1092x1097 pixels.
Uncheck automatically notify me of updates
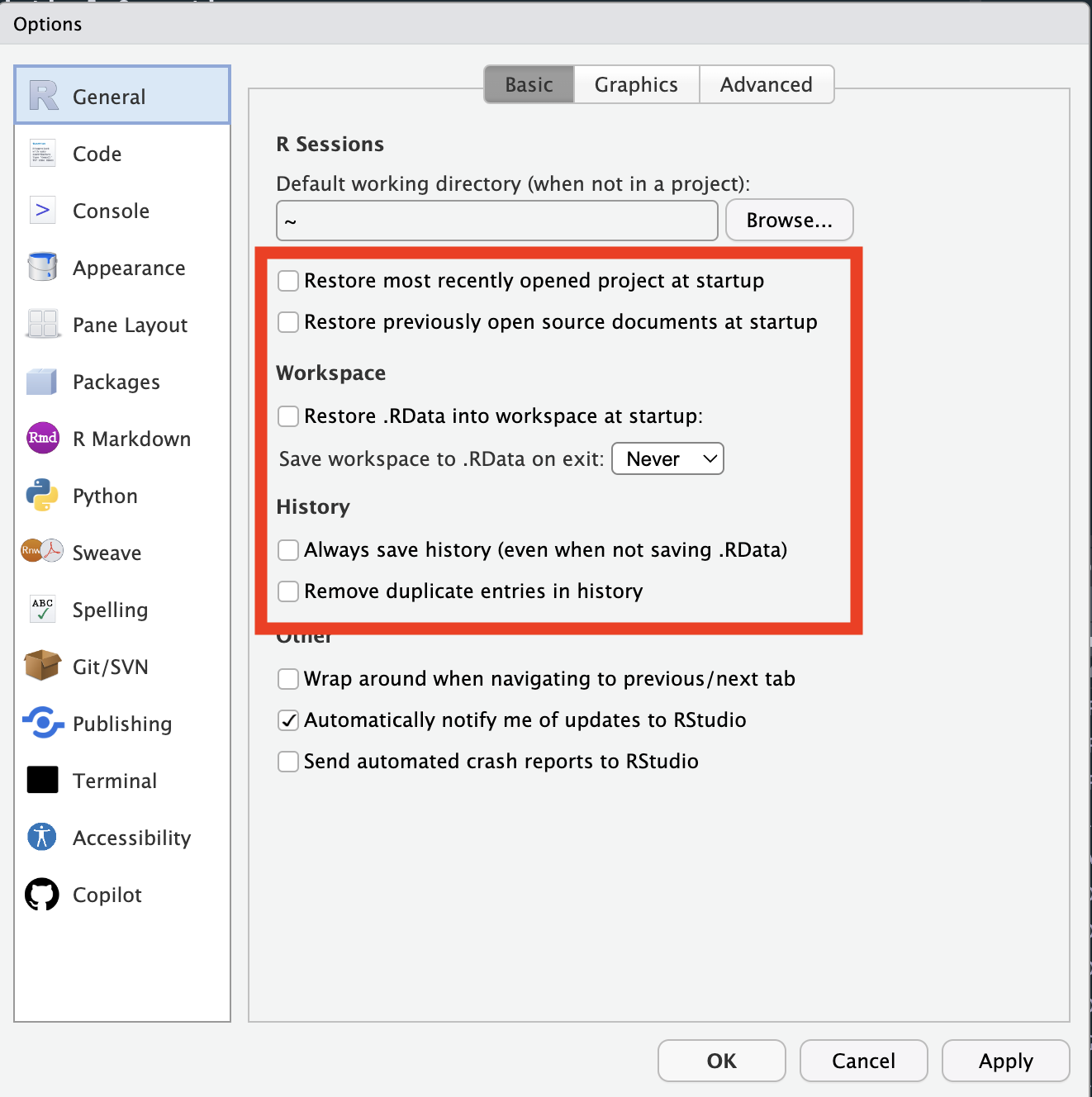[288, 720]
